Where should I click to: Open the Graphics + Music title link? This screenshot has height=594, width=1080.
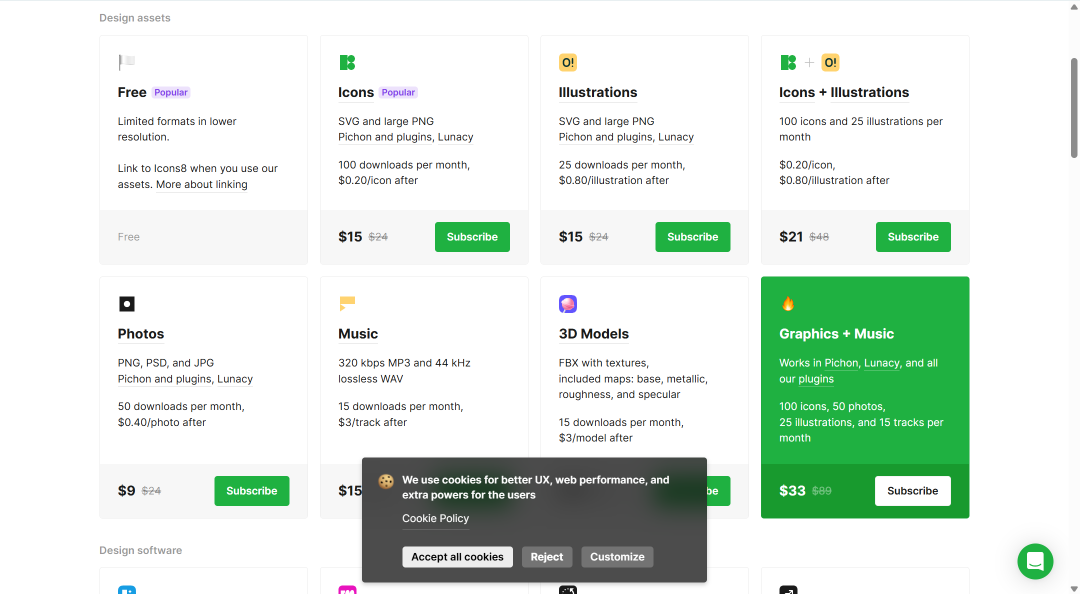pos(836,334)
